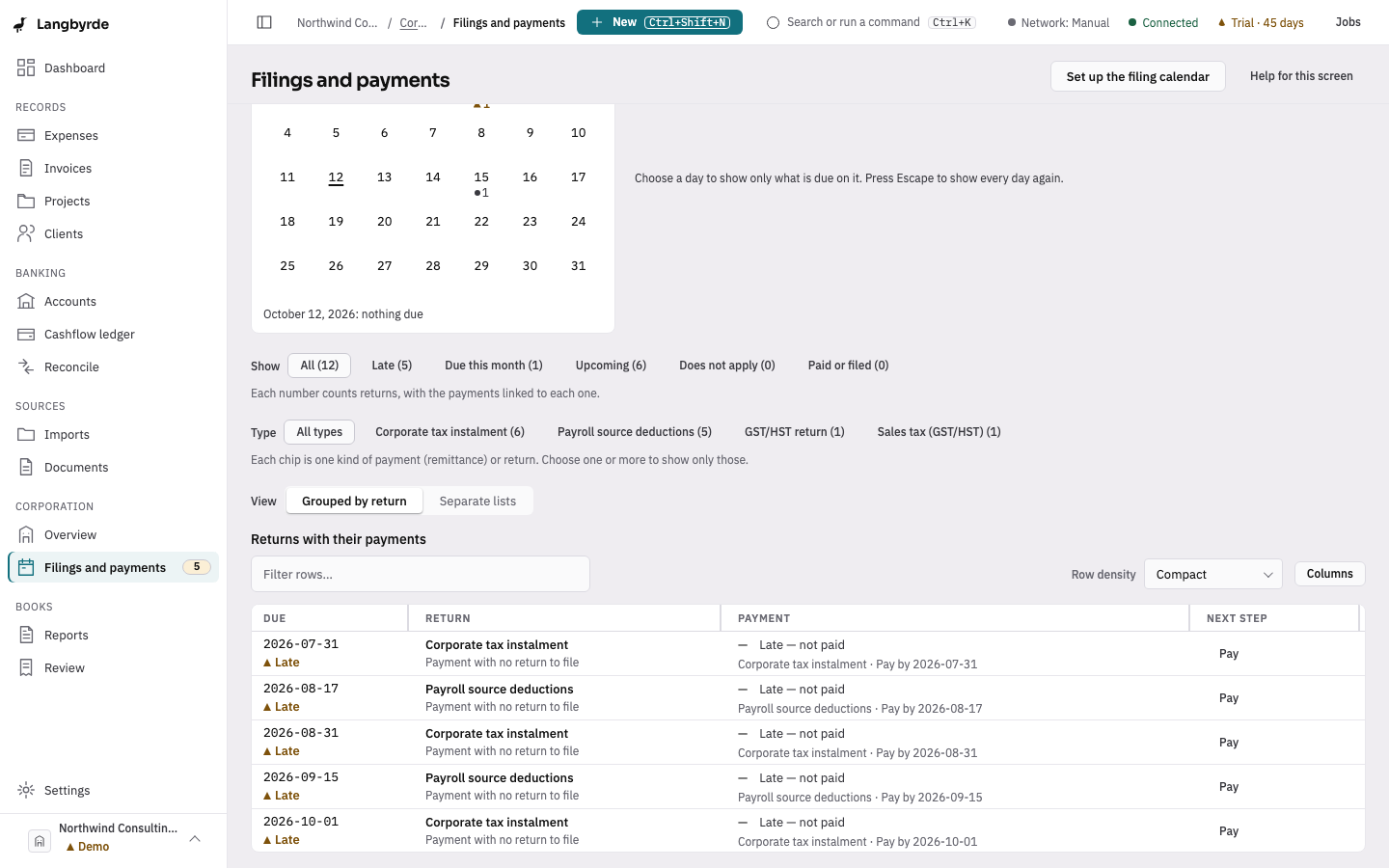Screen dimensions: 1389x868
Task: Open the Cor... breadcrumb item
Action: (414, 23)
